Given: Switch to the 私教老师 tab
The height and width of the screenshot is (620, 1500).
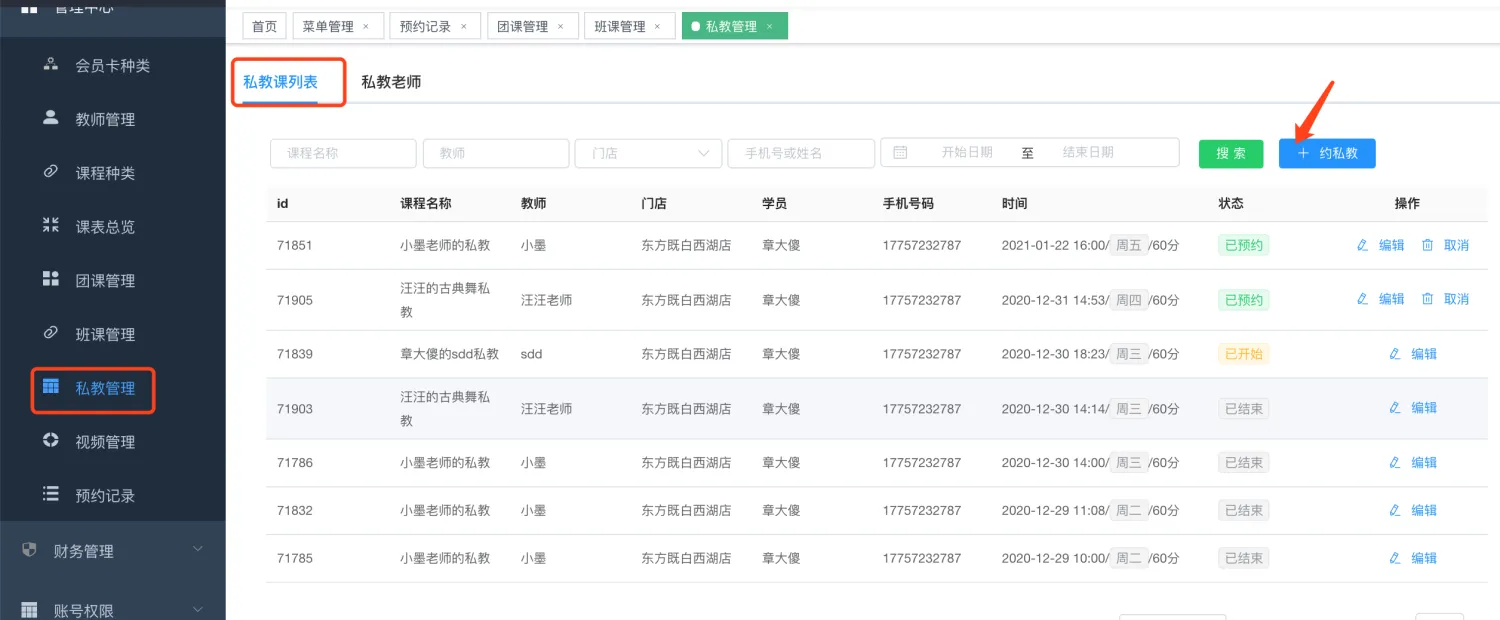Looking at the screenshot, I should (391, 82).
